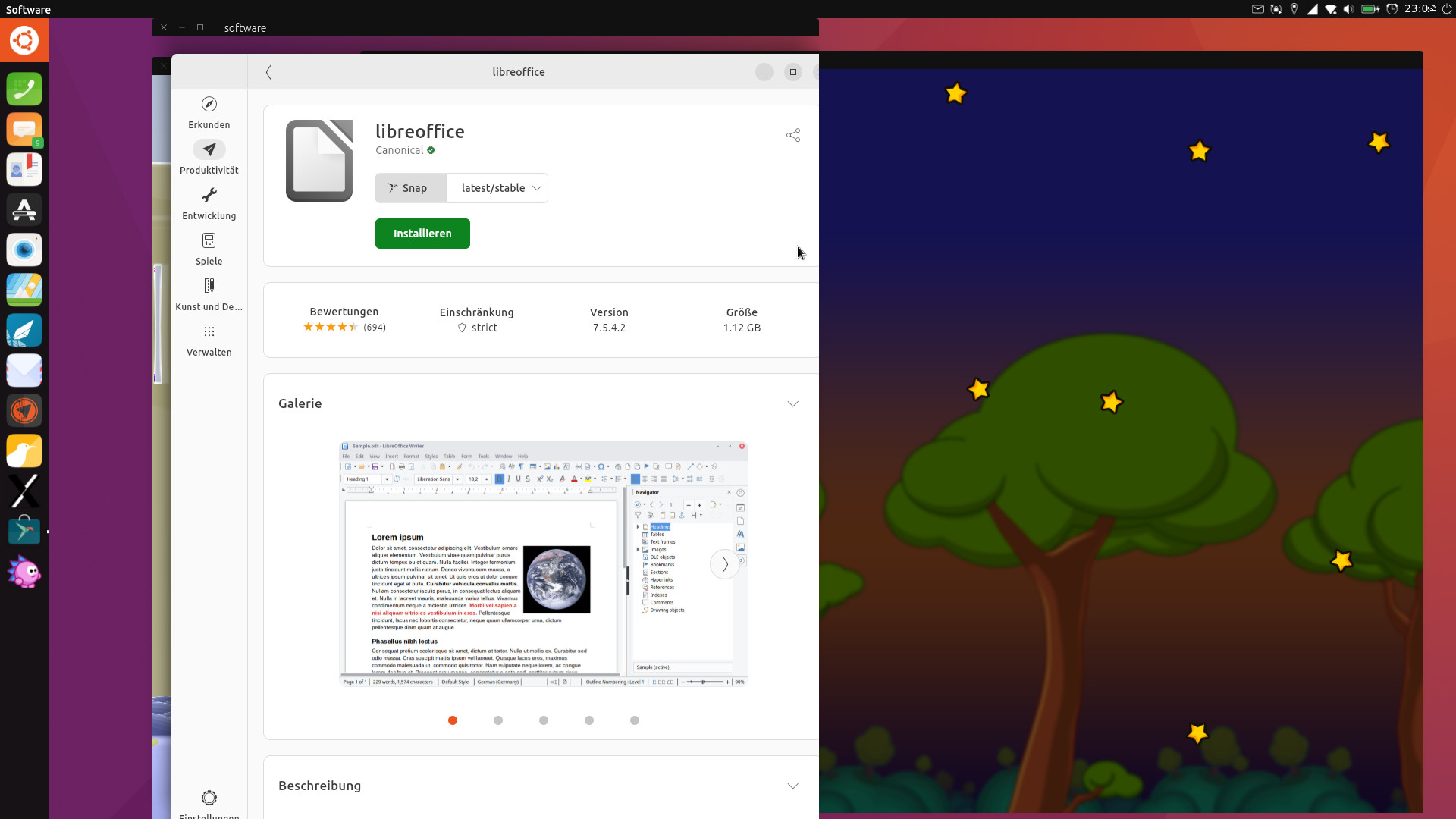Expand the Beschreibung section
Image resolution: width=1456 pixels, height=819 pixels.
(792, 786)
